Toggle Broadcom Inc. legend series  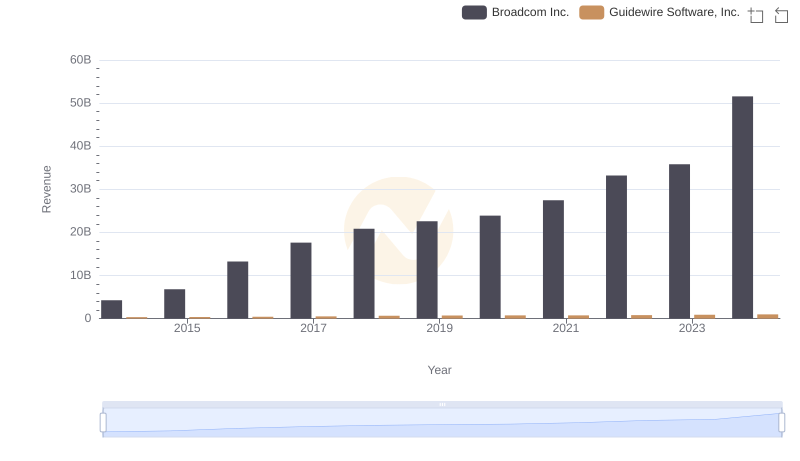pyautogui.click(x=515, y=12)
